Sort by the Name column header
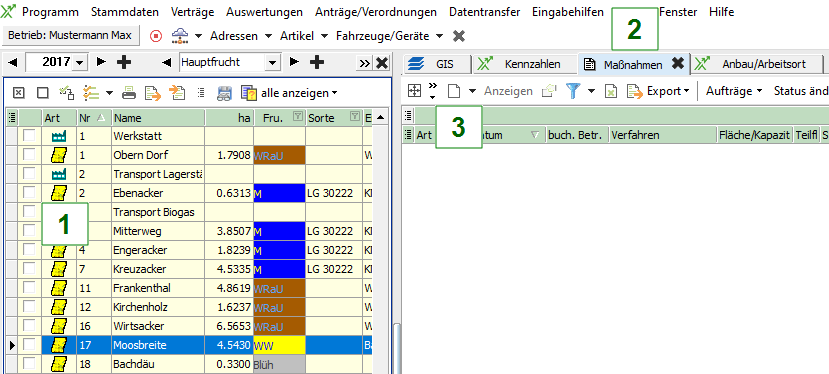The image size is (829, 374). pyautogui.click(x=158, y=117)
